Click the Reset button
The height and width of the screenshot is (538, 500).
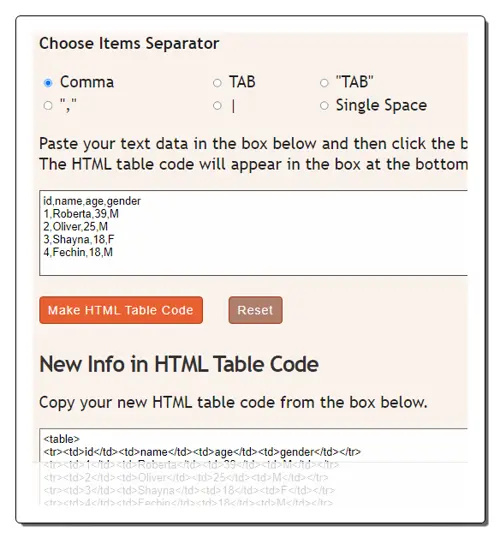pyautogui.click(x=256, y=310)
